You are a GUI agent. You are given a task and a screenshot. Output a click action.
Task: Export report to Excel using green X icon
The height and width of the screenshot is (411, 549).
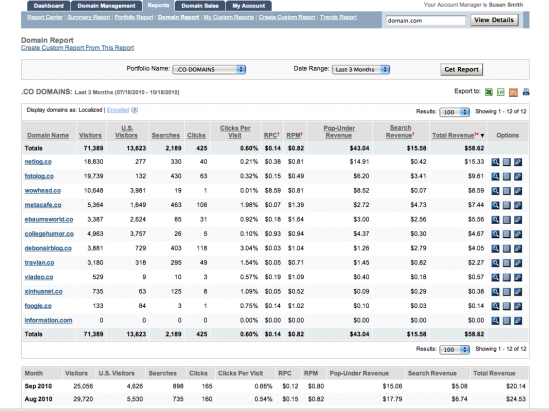pyautogui.click(x=489, y=92)
